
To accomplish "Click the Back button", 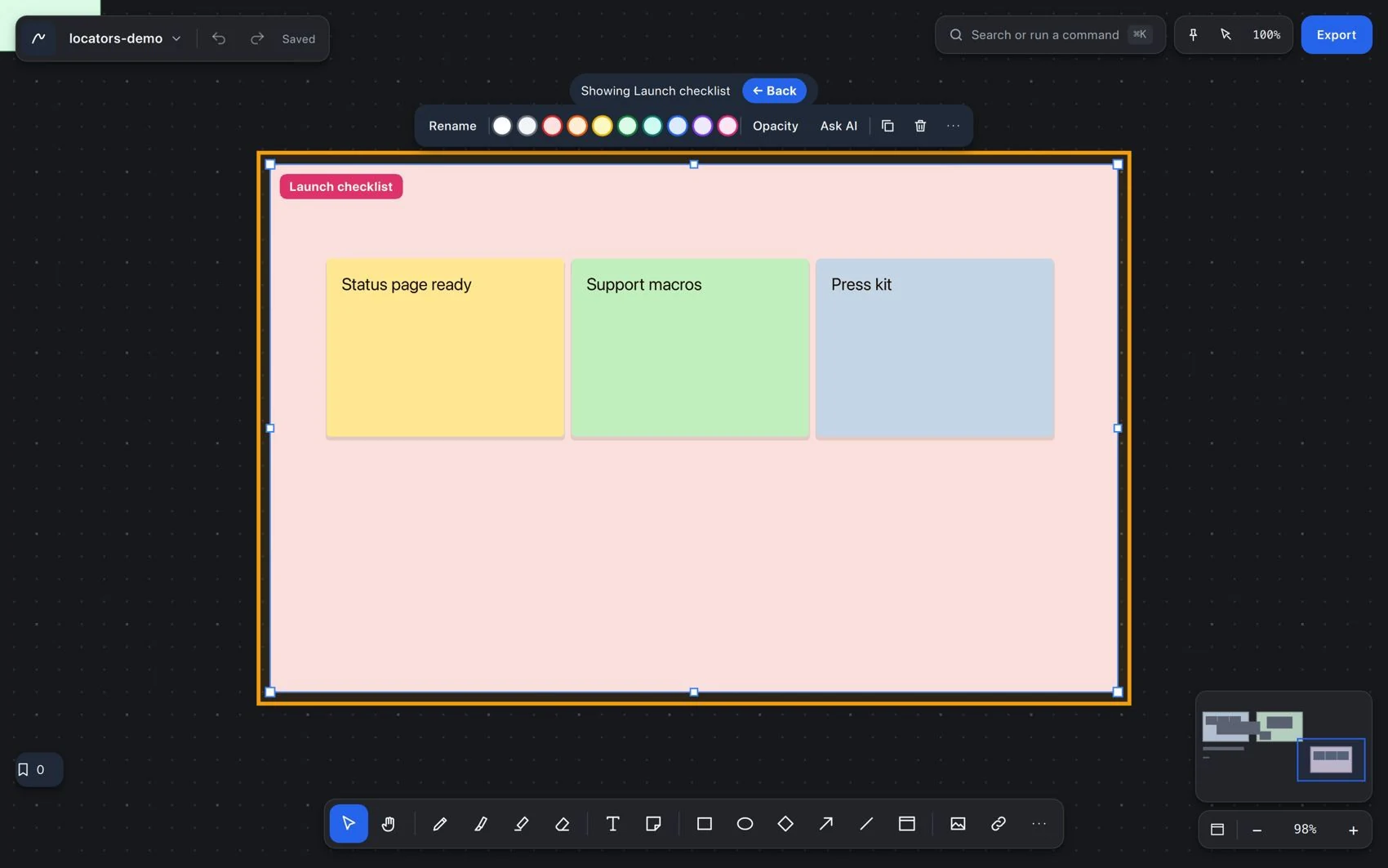I will [x=774, y=91].
